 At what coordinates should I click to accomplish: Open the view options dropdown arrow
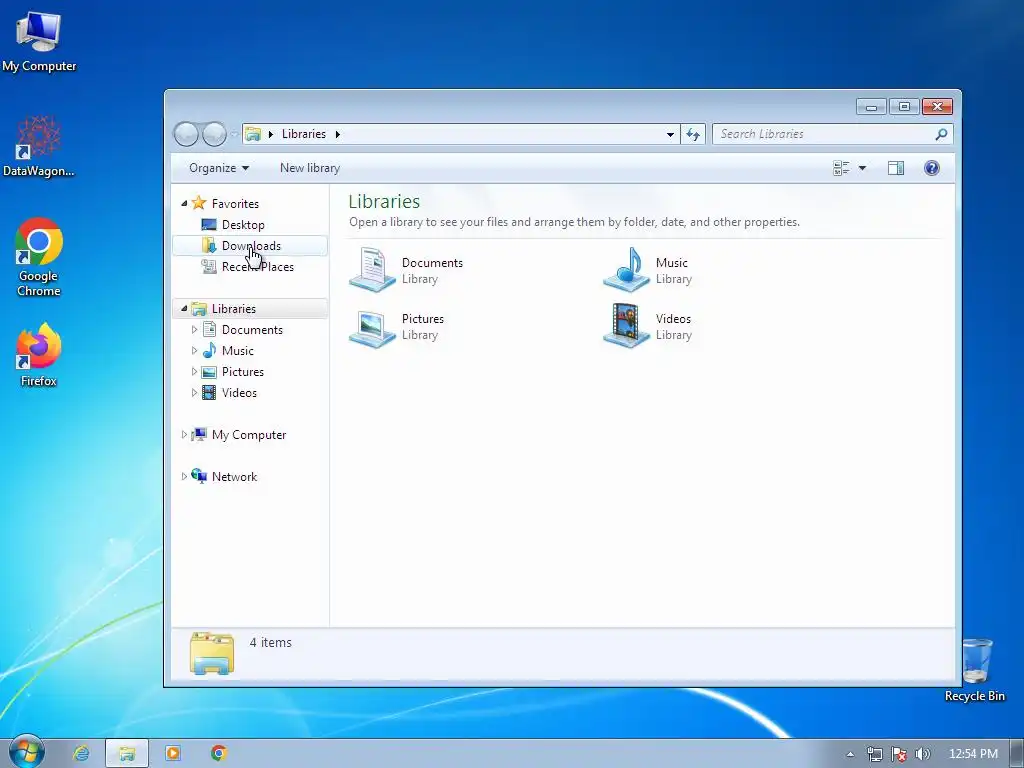tap(862, 168)
